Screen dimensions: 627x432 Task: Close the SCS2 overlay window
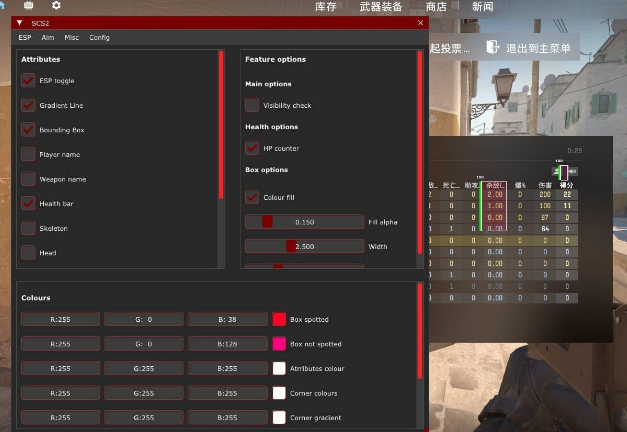click(x=420, y=22)
